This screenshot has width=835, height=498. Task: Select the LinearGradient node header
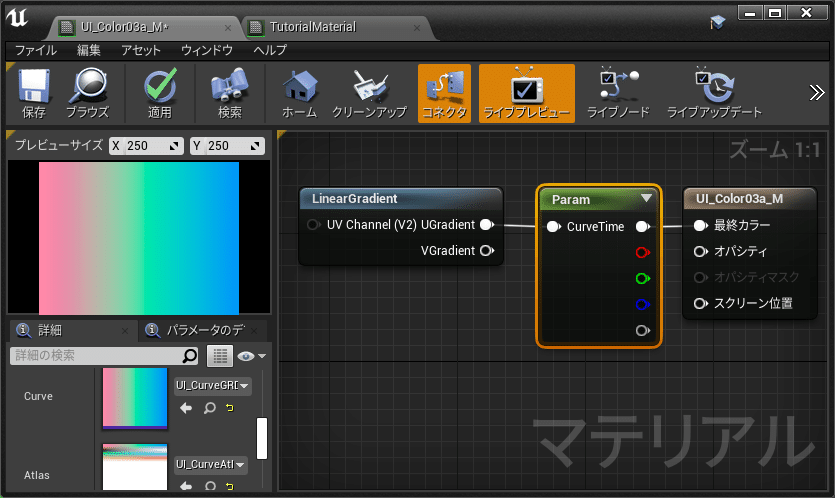401,199
